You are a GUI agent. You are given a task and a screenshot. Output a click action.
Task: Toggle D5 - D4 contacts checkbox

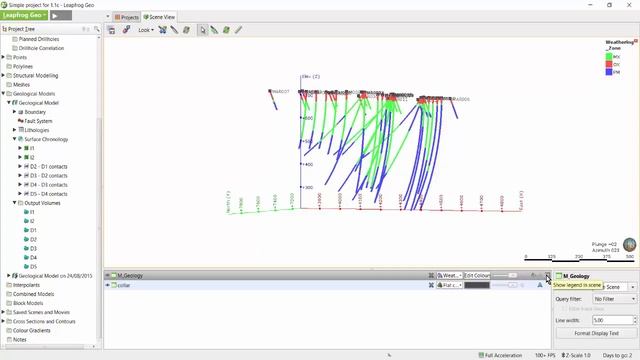[x=27, y=194]
